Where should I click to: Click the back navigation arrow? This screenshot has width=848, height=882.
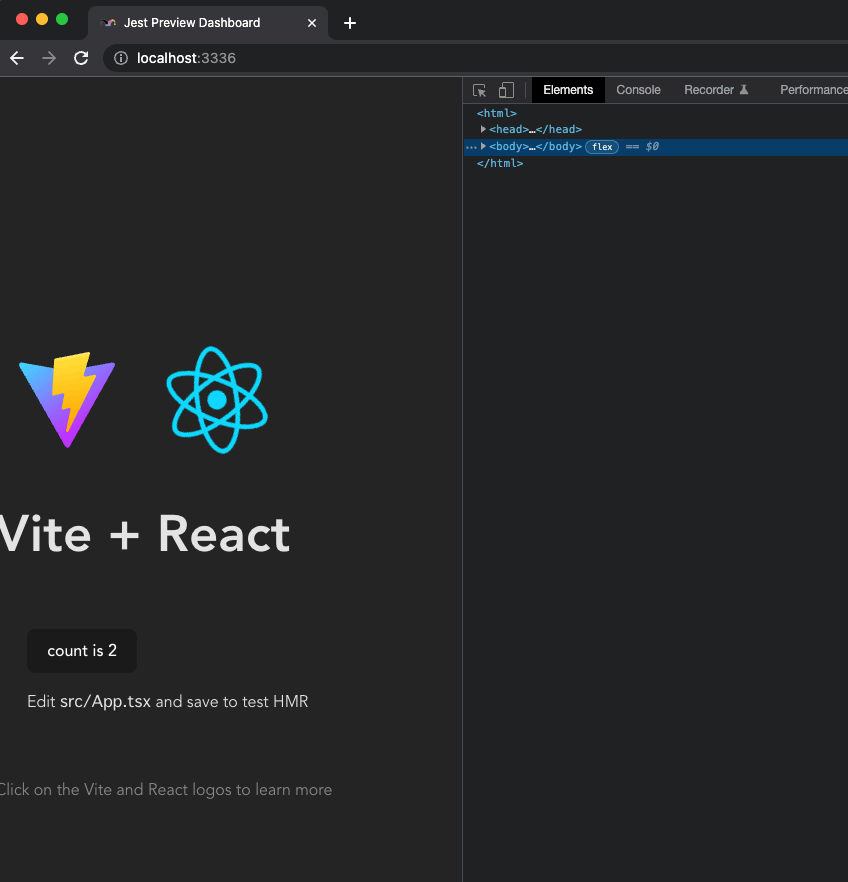16,58
